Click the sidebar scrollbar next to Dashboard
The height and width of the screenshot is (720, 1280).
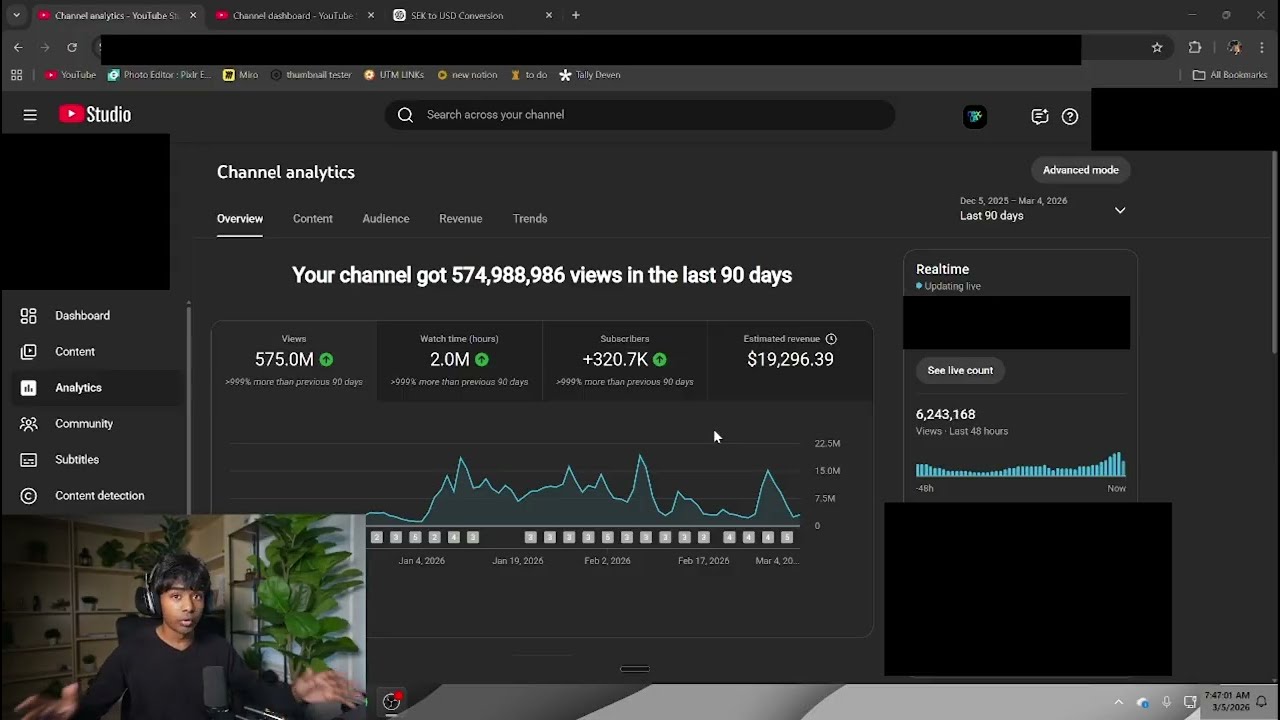[x=188, y=410]
